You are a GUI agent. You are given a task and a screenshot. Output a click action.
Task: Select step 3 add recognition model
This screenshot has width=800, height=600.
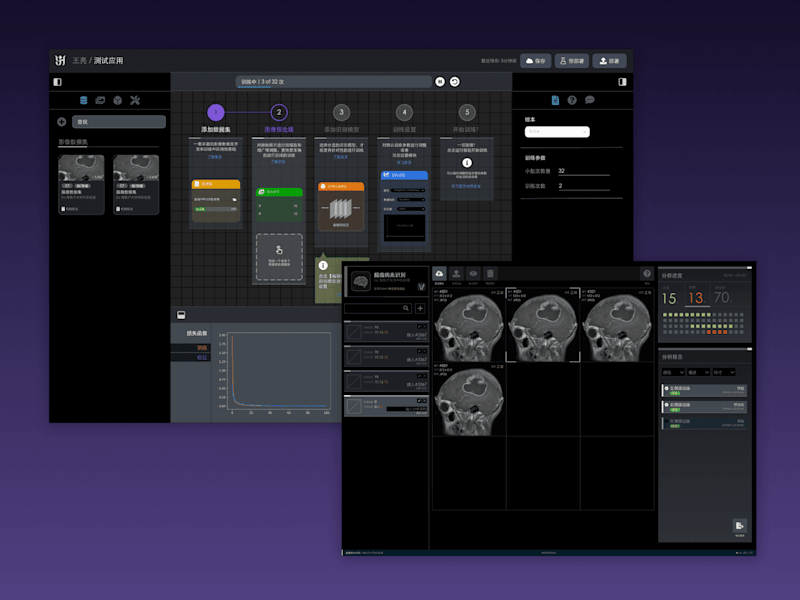coord(341,112)
